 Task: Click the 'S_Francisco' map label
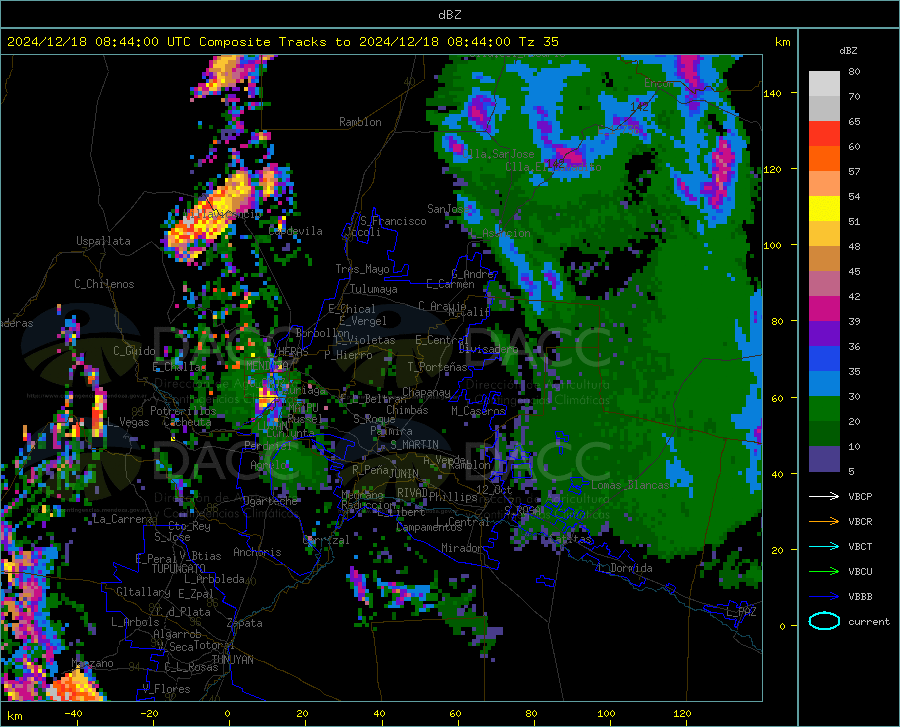pos(393,221)
